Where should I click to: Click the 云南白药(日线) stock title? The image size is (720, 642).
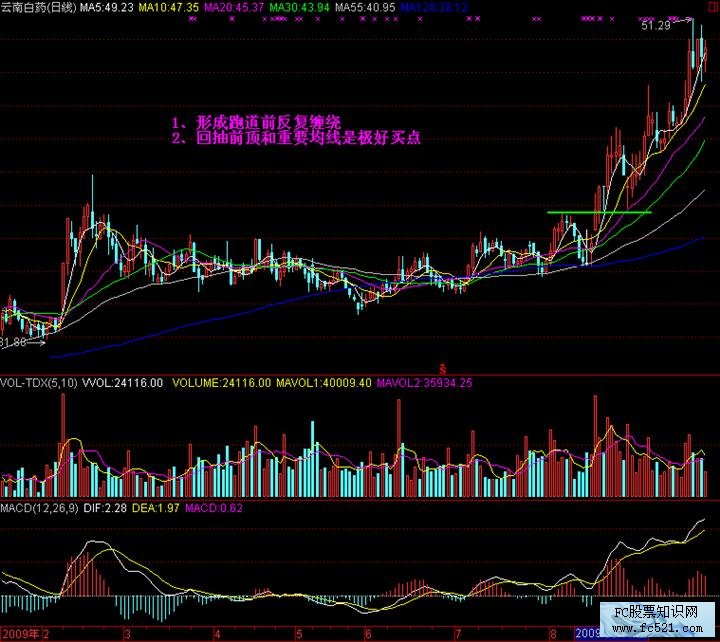(38, 7)
